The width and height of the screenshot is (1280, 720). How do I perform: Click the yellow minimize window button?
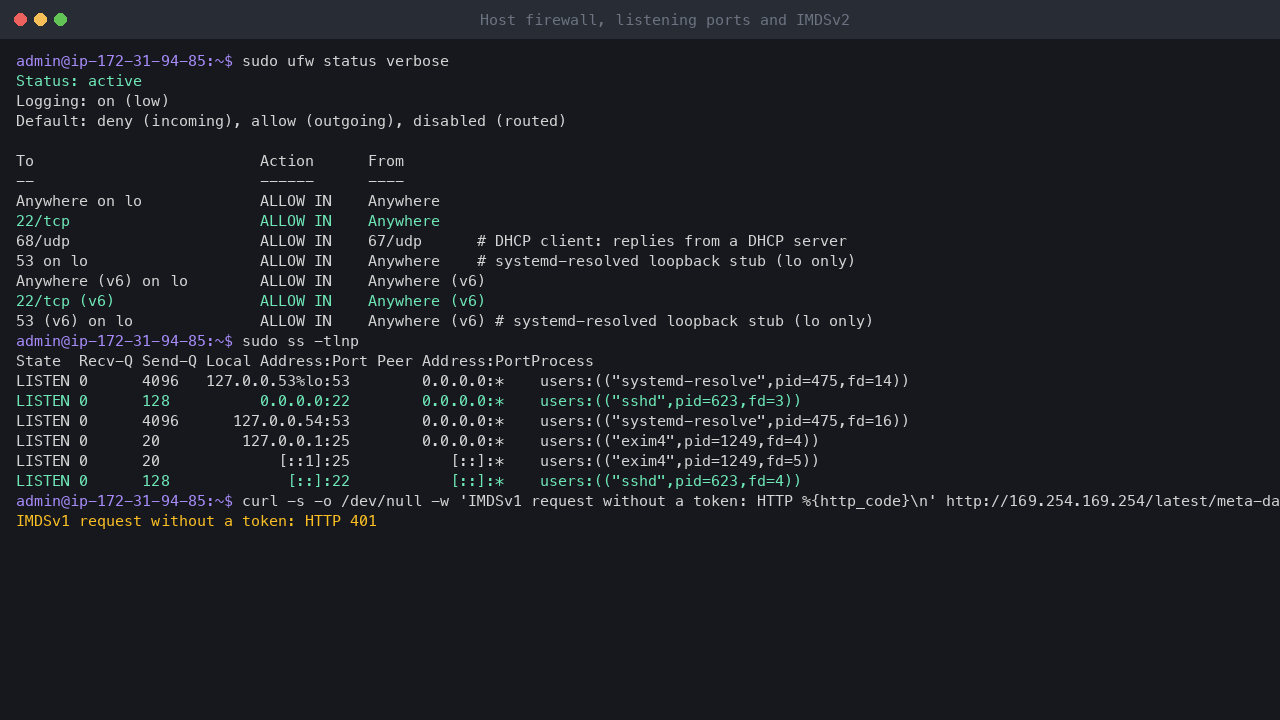(x=40, y=20)
